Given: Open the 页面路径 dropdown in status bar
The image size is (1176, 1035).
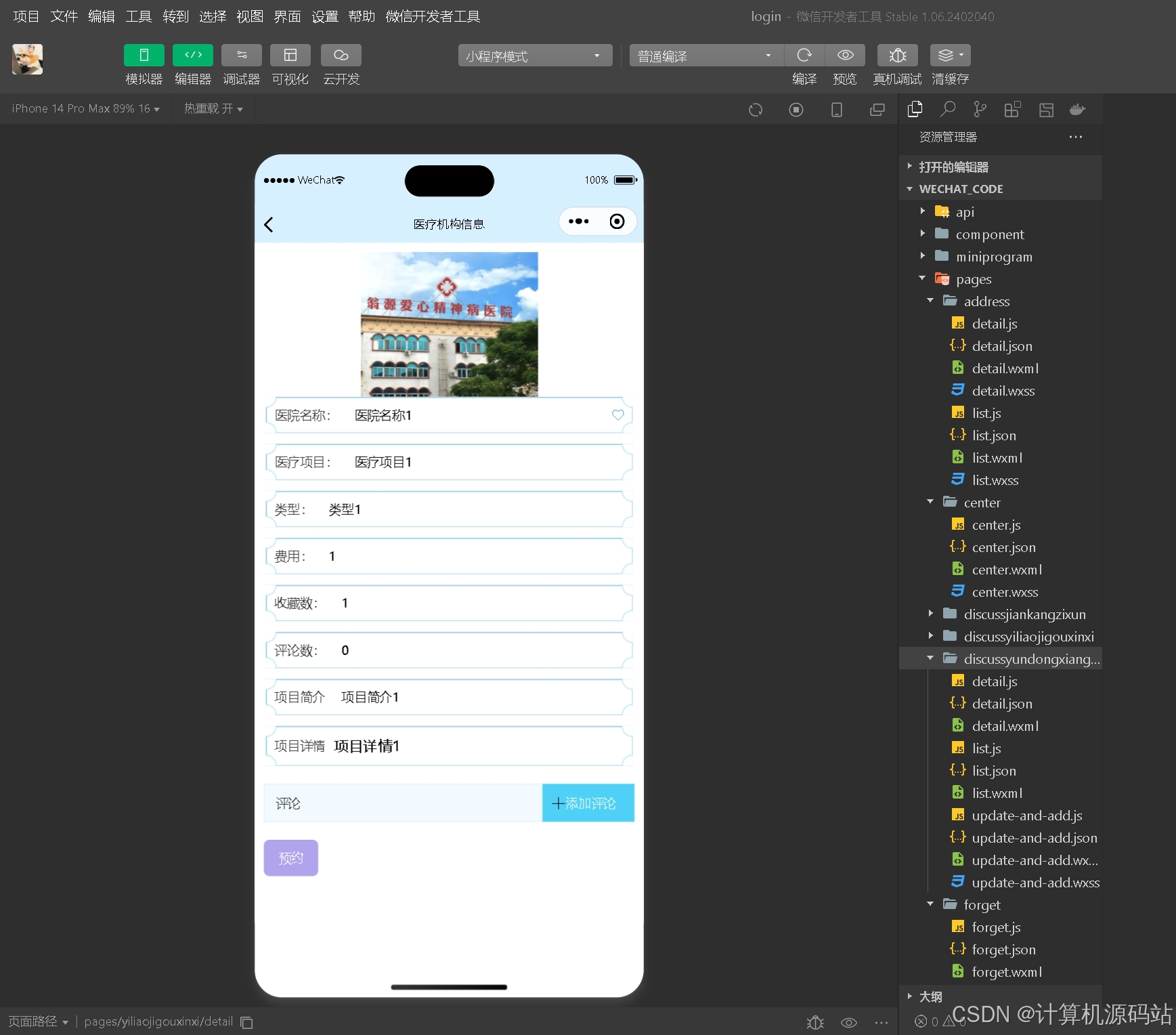Looking at the screenshot, I should coord(38,1021).
